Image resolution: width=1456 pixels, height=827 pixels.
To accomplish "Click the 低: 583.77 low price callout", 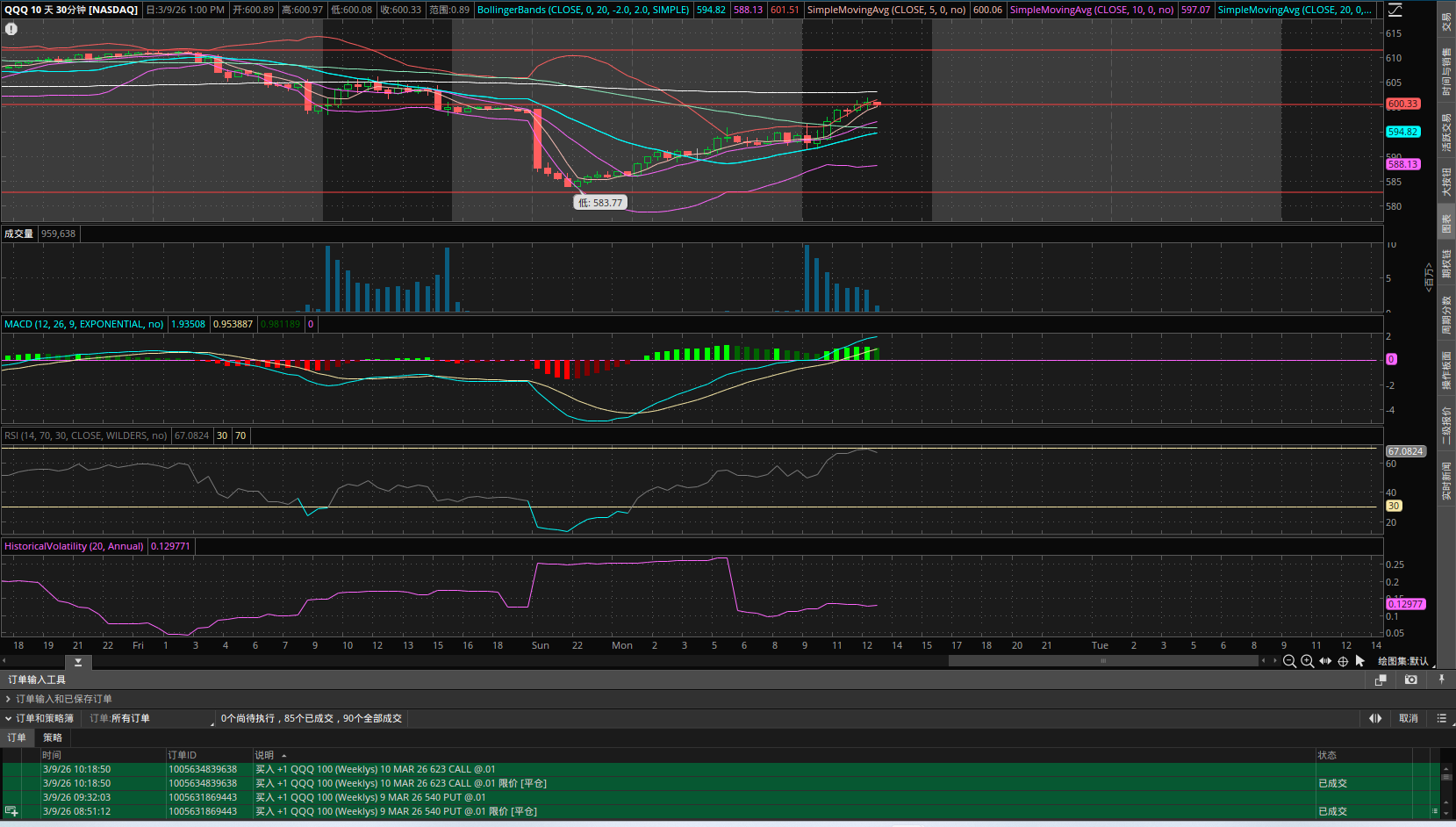I will 600,203.
